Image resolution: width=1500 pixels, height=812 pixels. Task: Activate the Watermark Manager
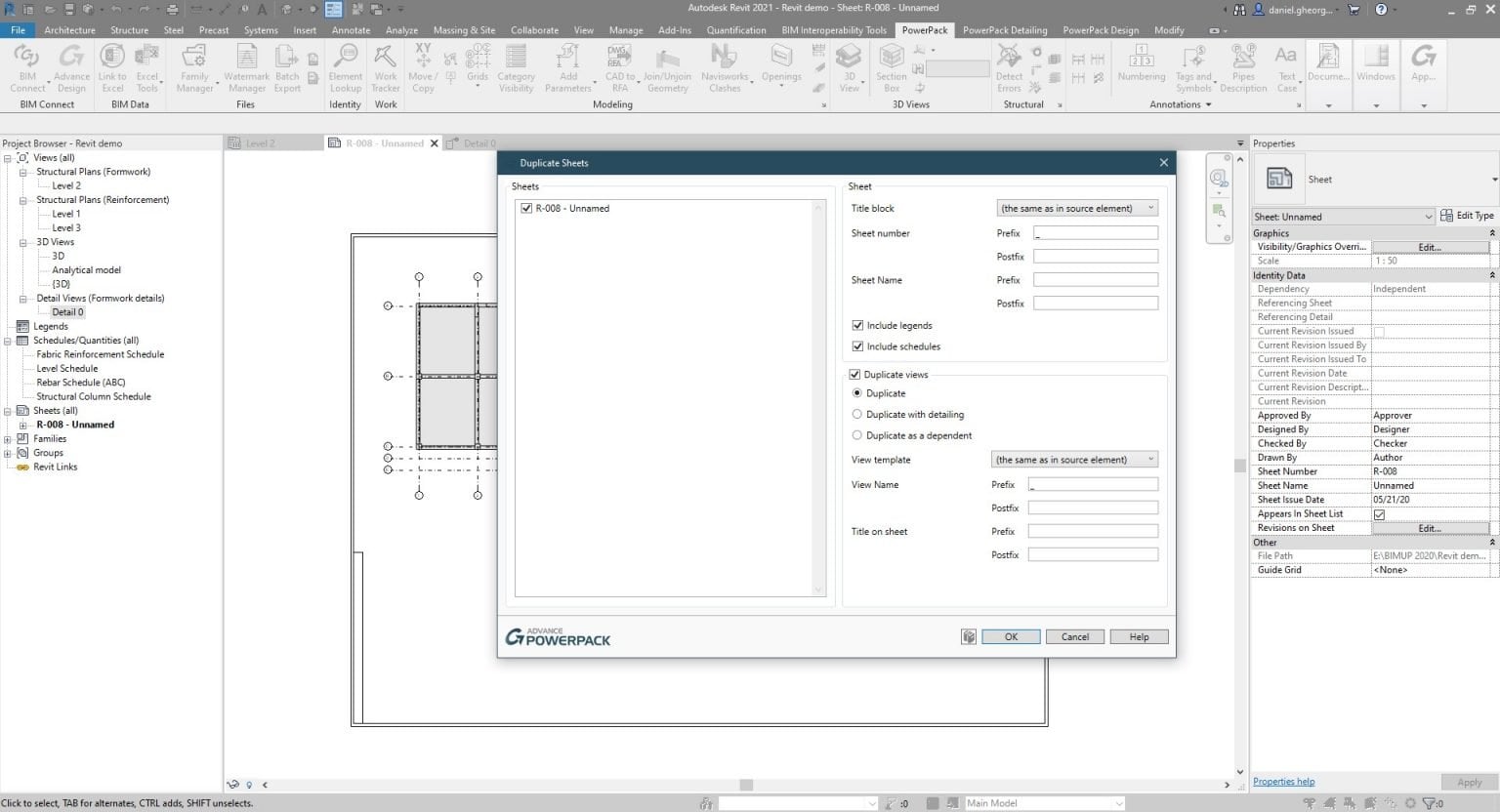[x=246, y=65]
